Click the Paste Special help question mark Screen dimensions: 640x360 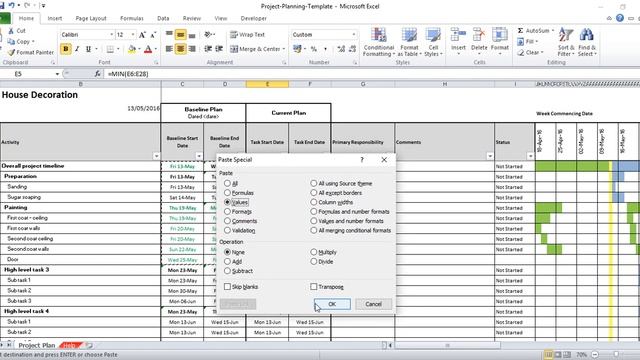tap(362, 160)
